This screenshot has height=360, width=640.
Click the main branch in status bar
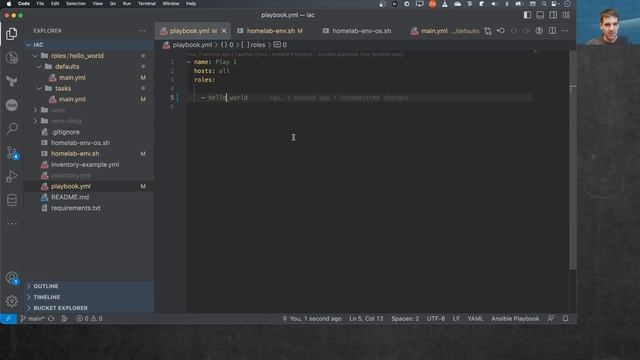tap(32, 319)
